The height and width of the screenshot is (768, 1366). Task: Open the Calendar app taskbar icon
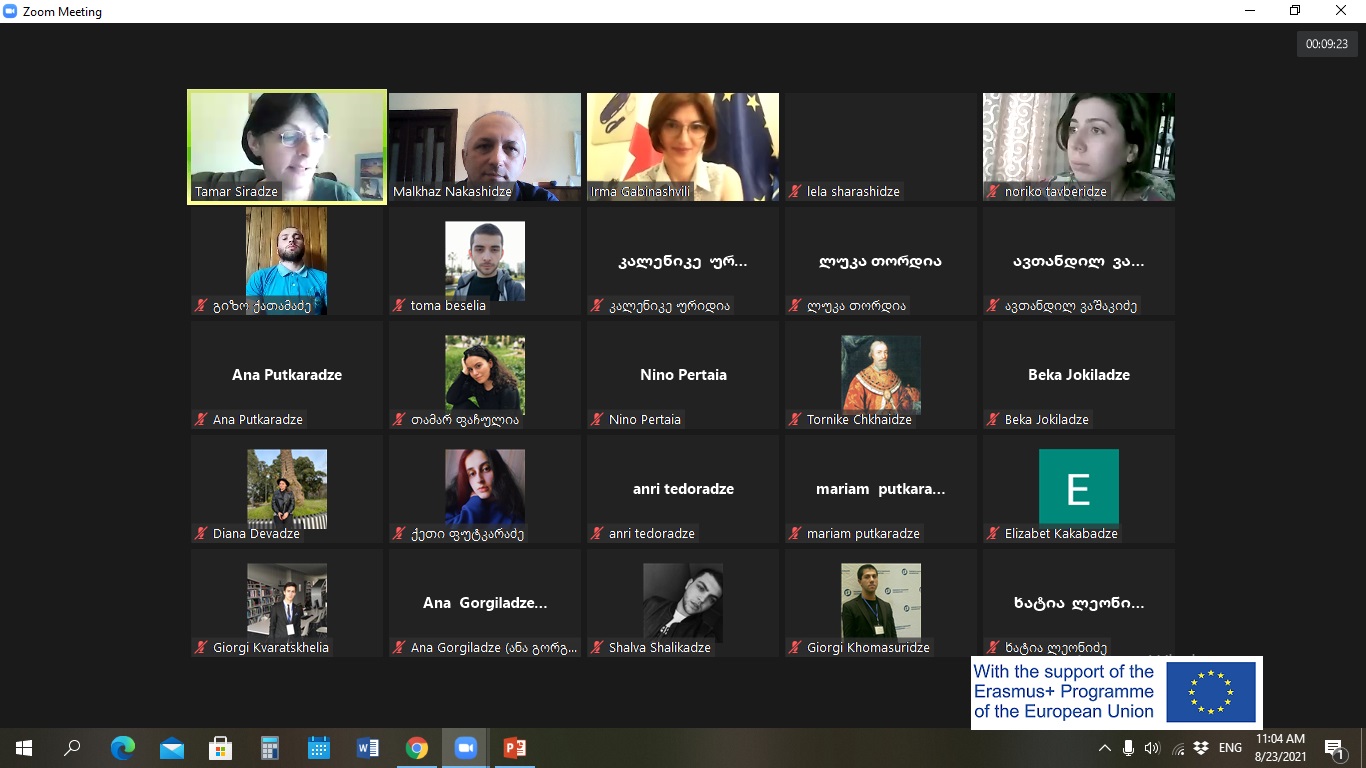319,748
